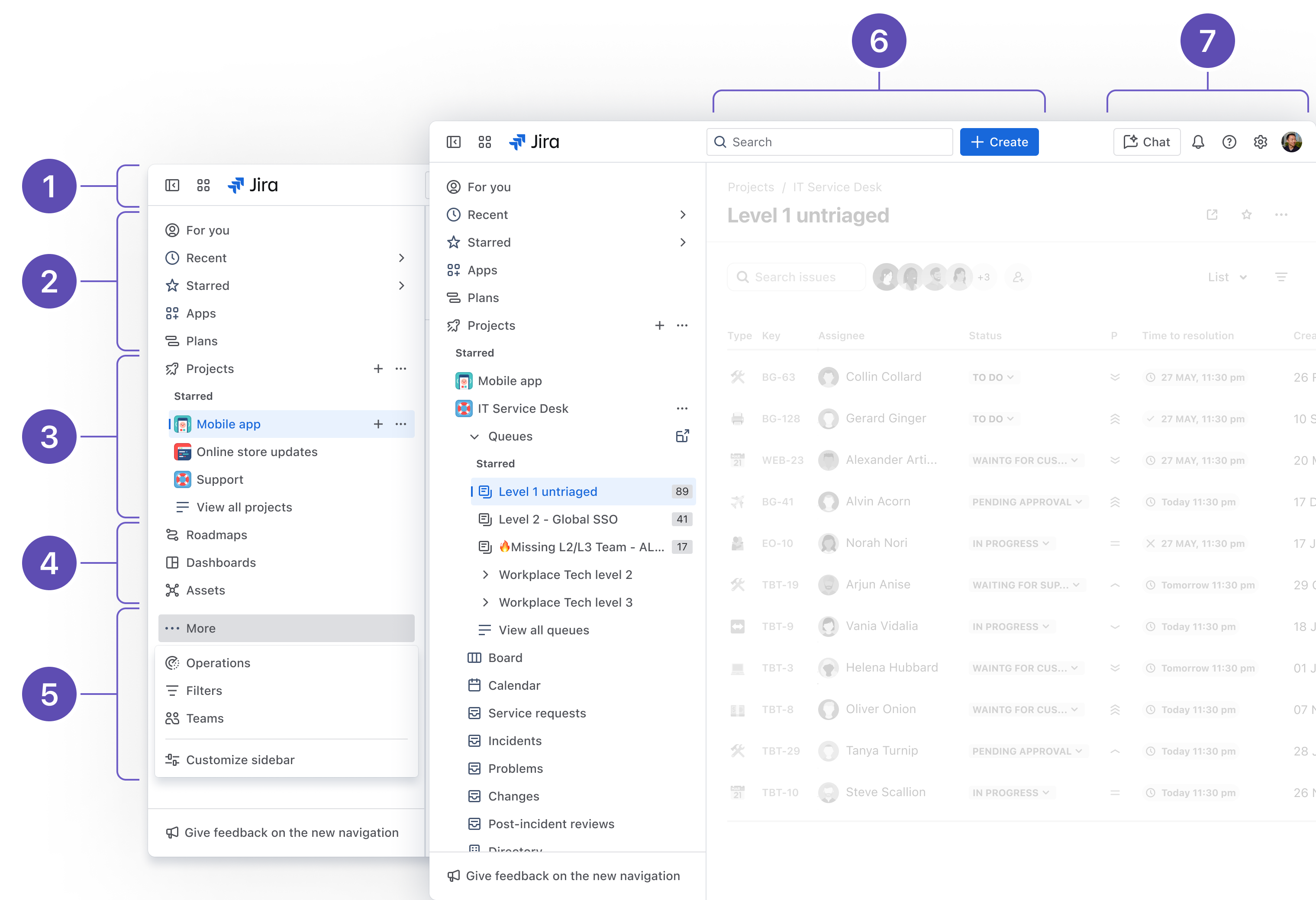Open the notifications bell icon
Screen dimensions: 1316x900
point(1198,142)
